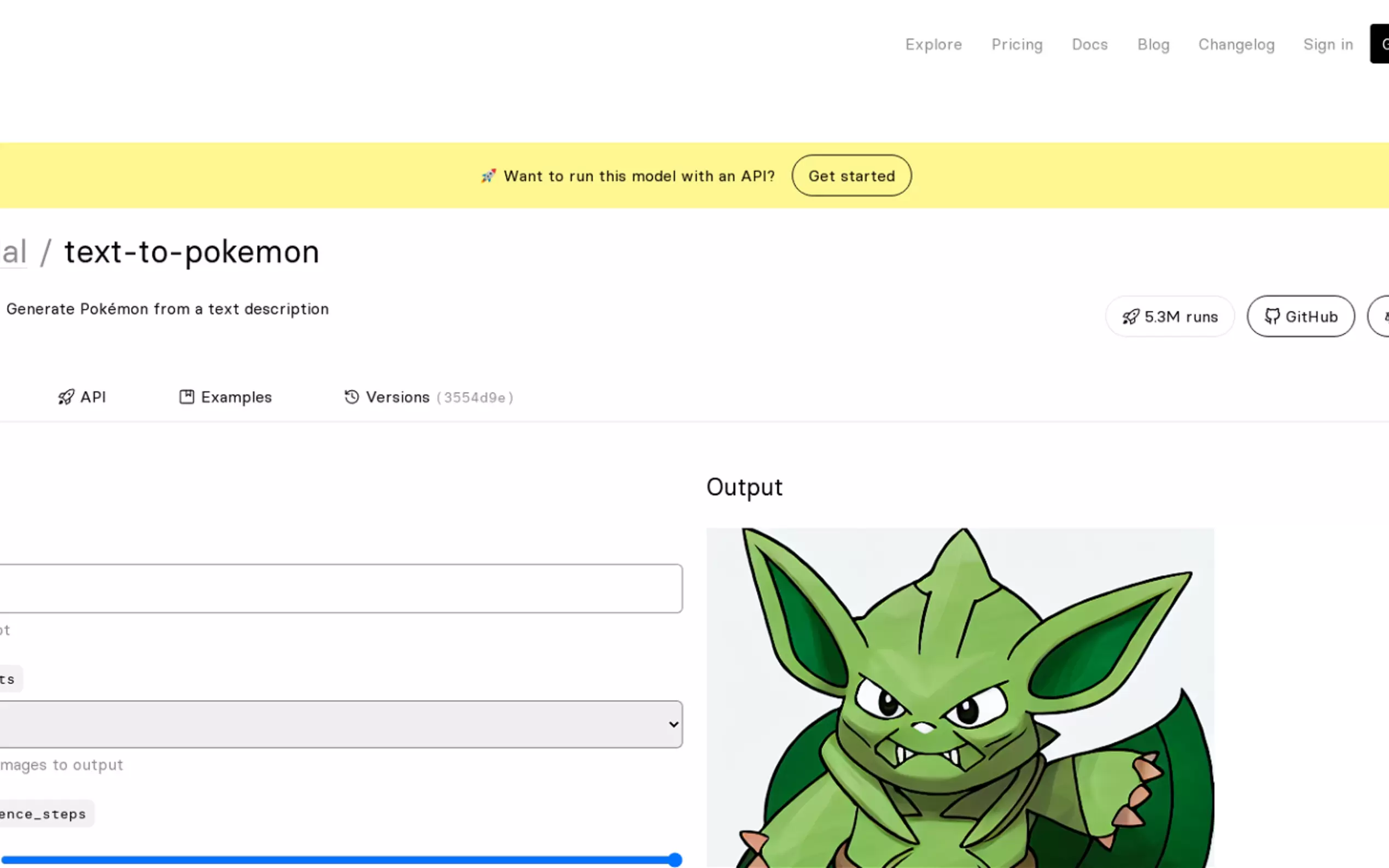Open the Versions tab
Viewport: 1389px width, 868px height.
pos(398,397)
